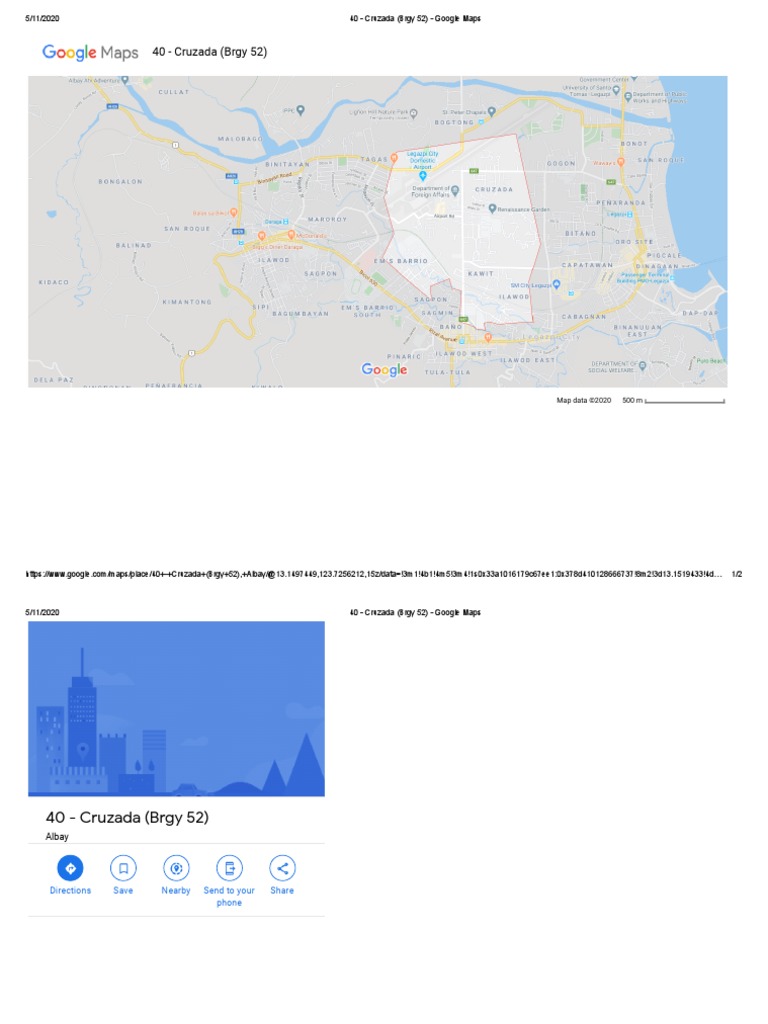Click the 'Map data ©2020' attribution
This screenshot has width=768, height=1024.
pos(584,400)
